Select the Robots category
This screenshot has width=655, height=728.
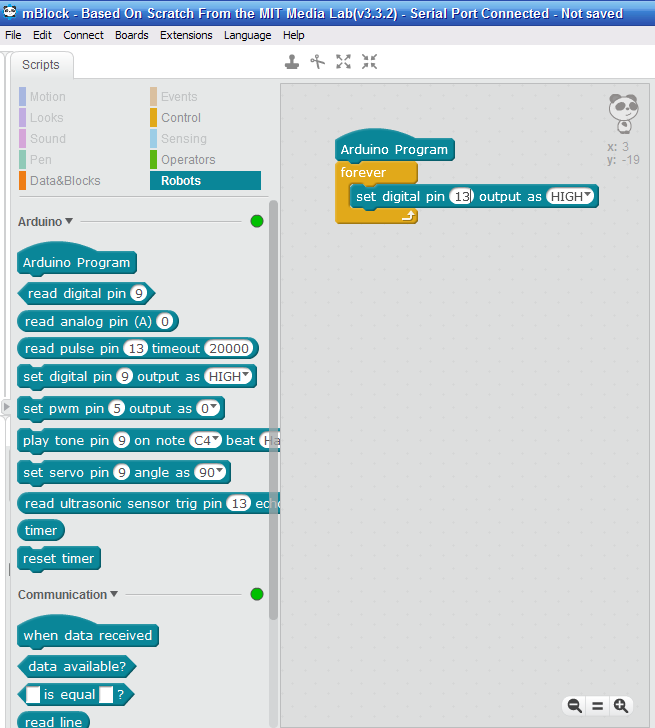click(x=205, y=181)
